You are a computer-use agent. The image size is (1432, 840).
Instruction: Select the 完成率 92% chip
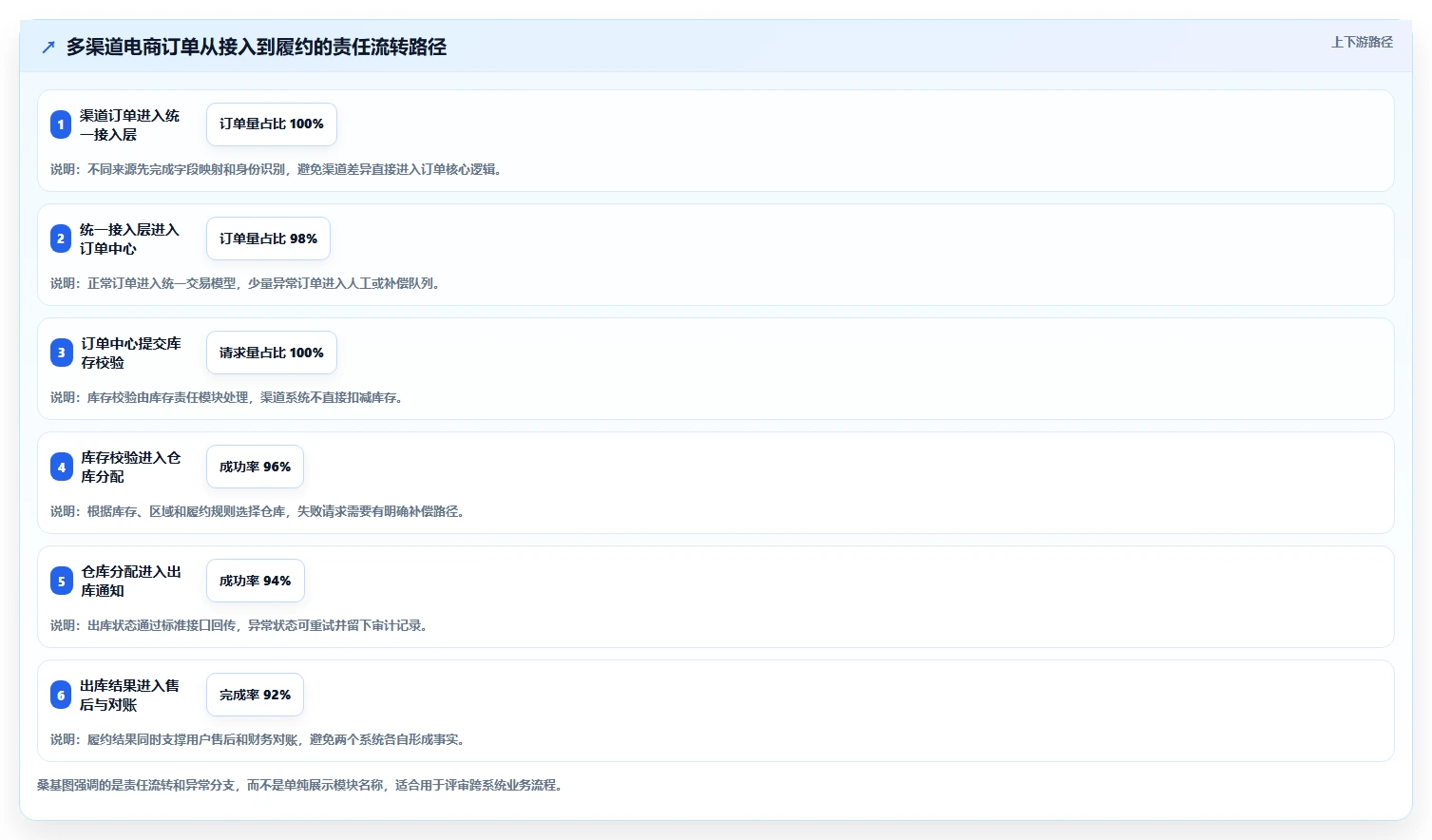click(256, 695)
